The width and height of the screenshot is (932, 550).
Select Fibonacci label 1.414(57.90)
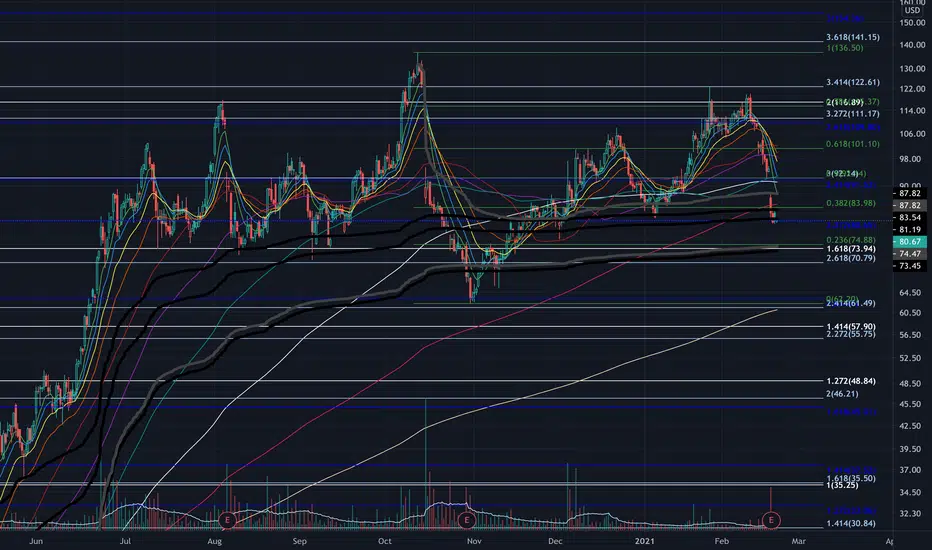point(851,326)
